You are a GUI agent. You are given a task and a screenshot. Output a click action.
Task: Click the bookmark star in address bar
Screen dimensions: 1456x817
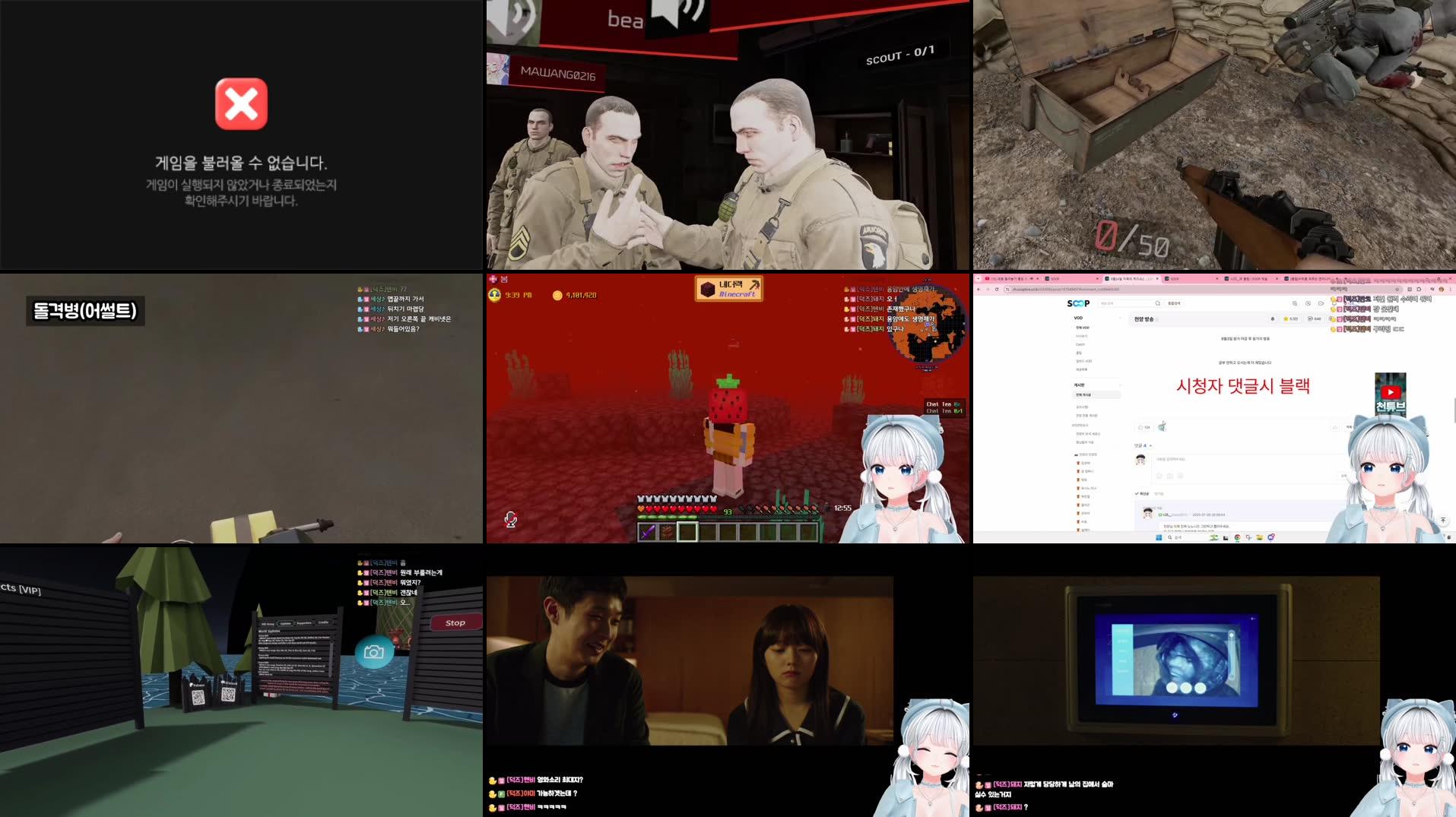click(1397, 289)
